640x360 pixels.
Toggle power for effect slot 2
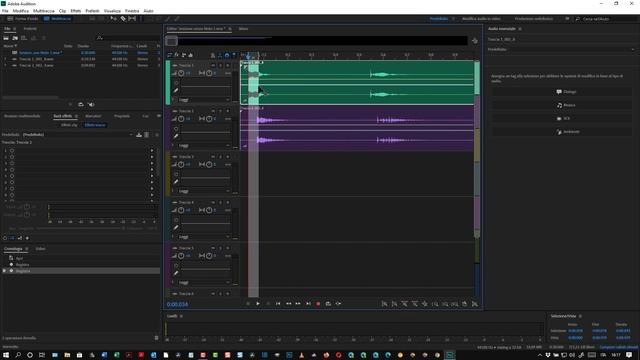coord(12,157)
